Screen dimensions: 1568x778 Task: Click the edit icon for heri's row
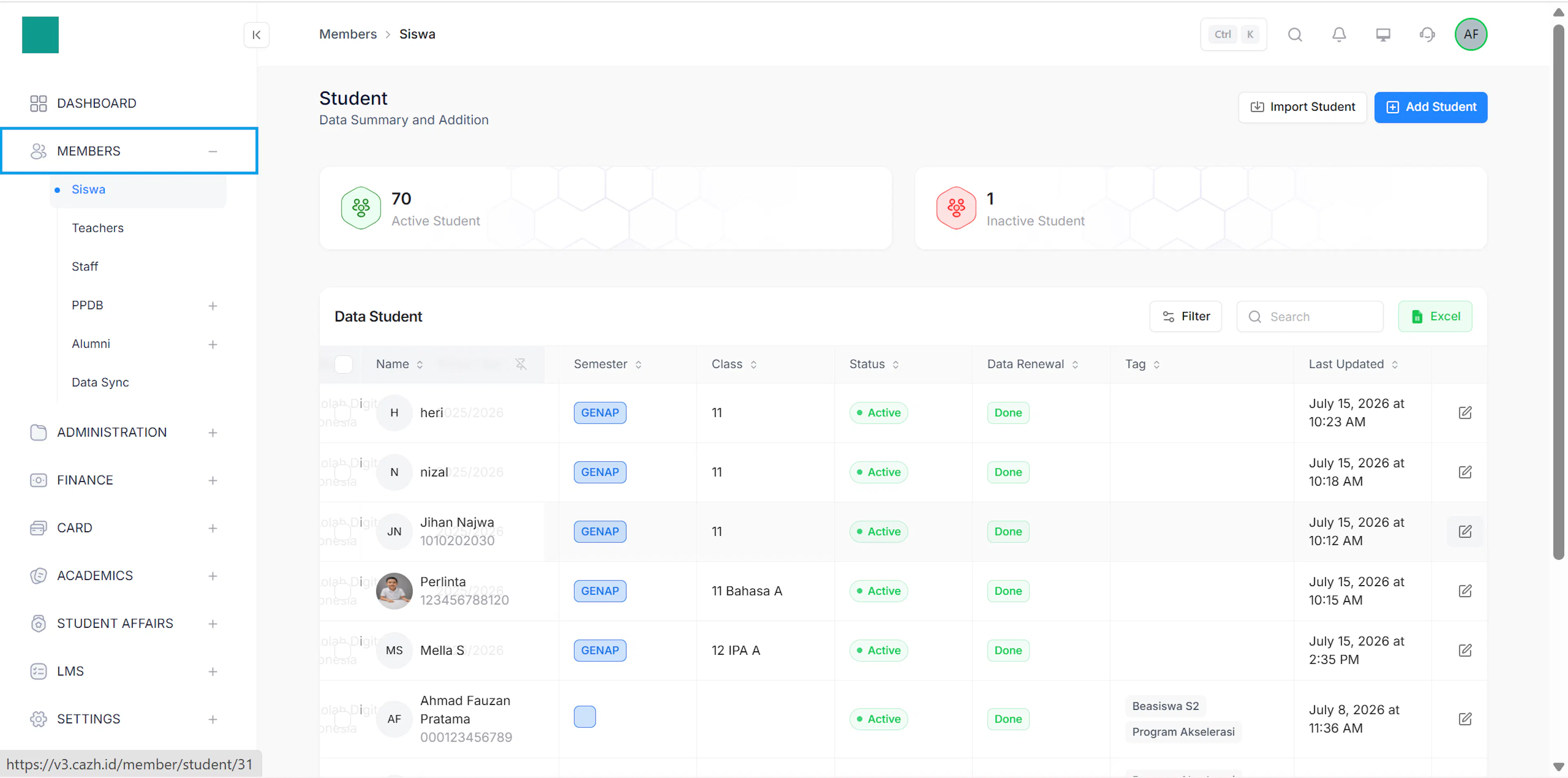[x=1465, y=413]
